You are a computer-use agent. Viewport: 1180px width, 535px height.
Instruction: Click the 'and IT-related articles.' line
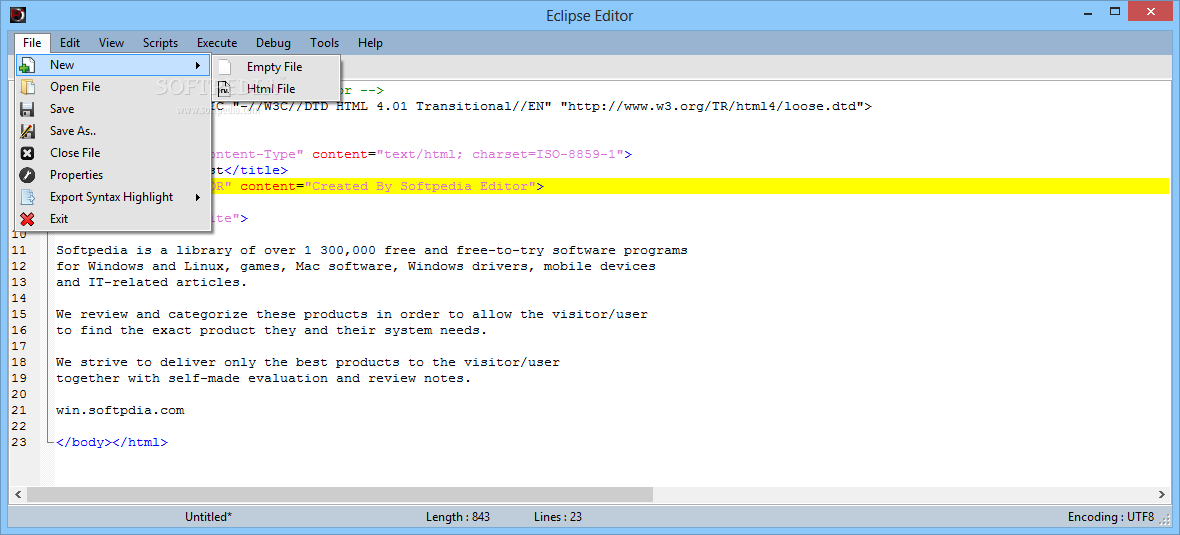151,282
